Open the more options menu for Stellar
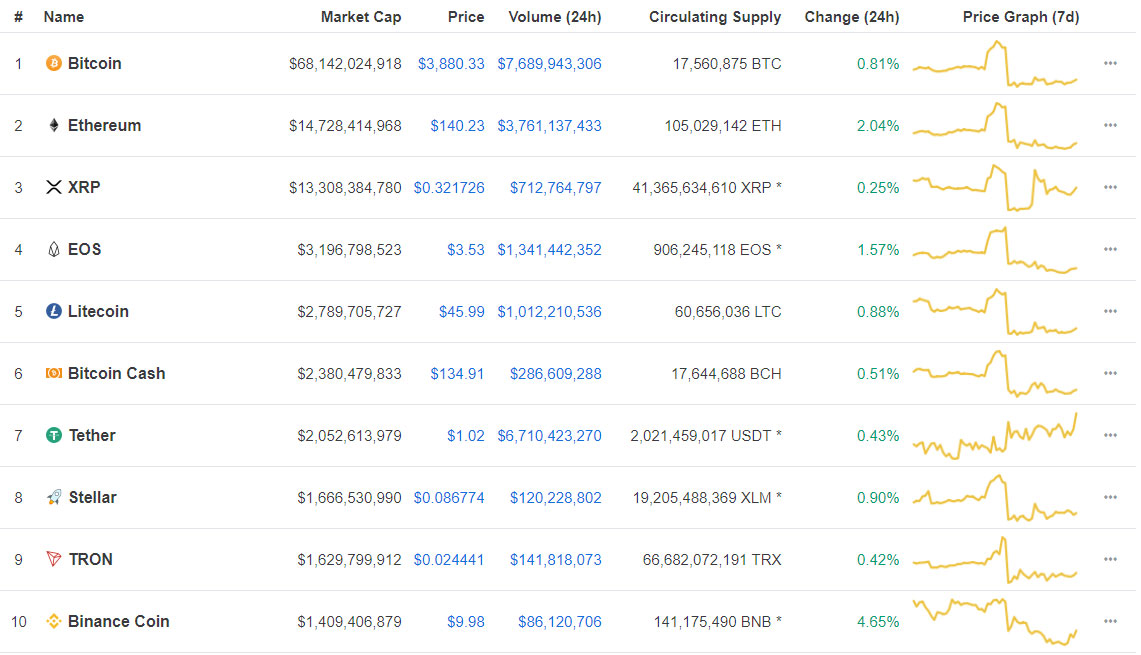The width and height of the screenshot is (1141, 655). pyautogui.click(x=1110, y=497)
